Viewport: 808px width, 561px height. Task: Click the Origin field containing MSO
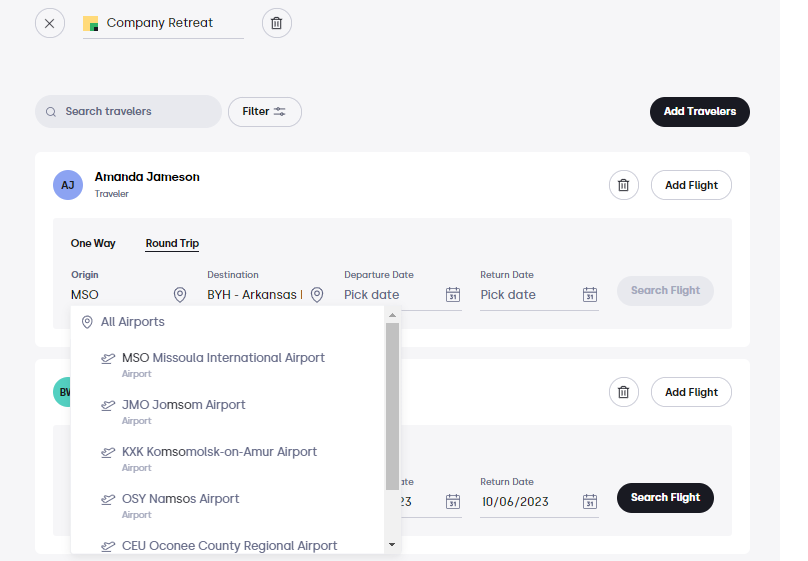(x=121, y=295)
